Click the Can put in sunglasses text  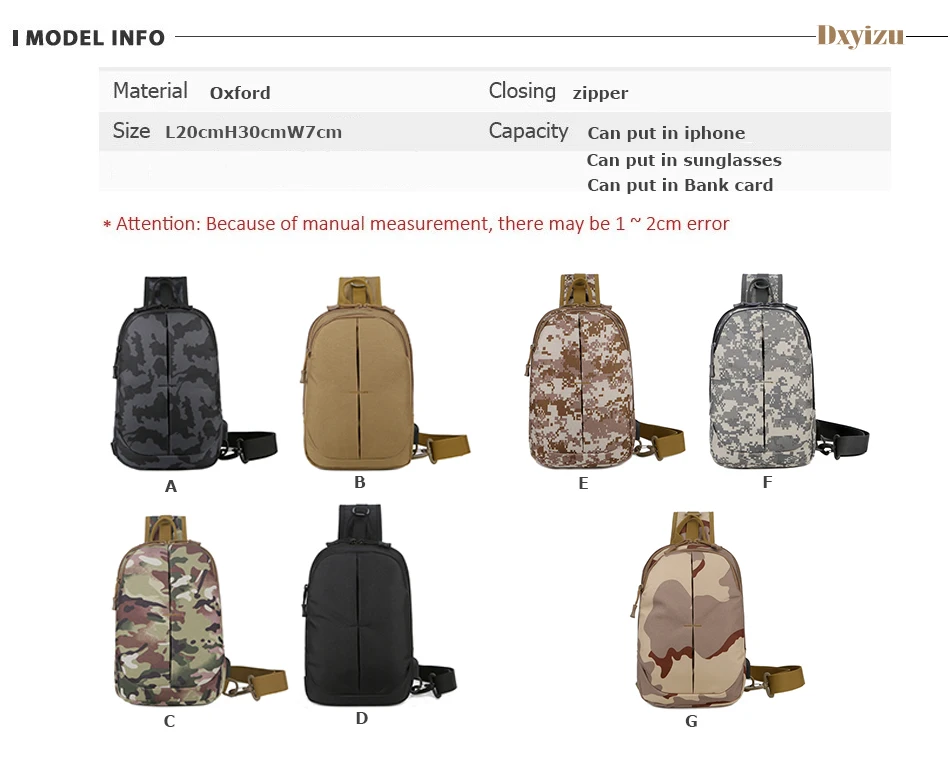[684, 160]
